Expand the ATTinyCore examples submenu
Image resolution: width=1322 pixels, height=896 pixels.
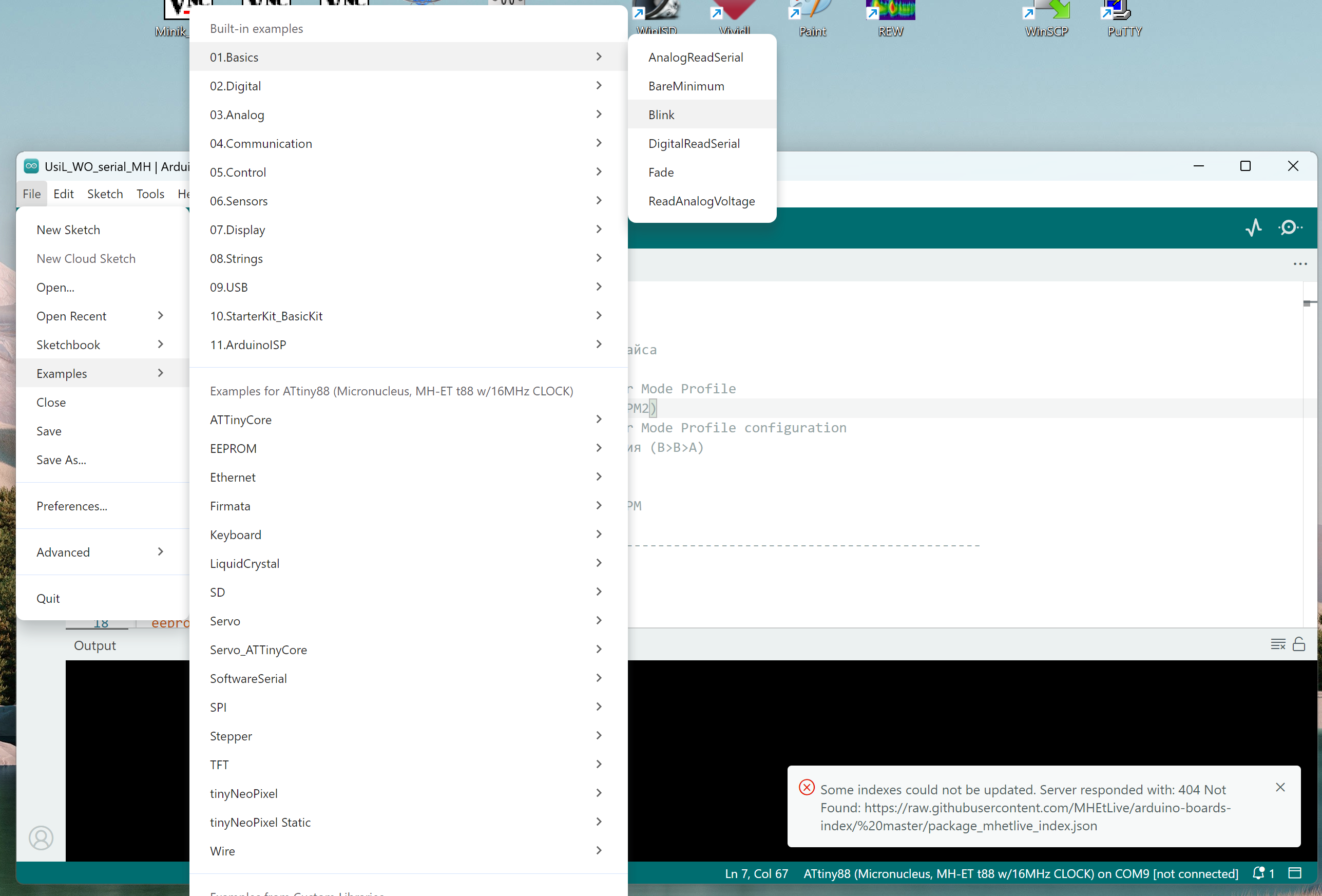[409, 420]
